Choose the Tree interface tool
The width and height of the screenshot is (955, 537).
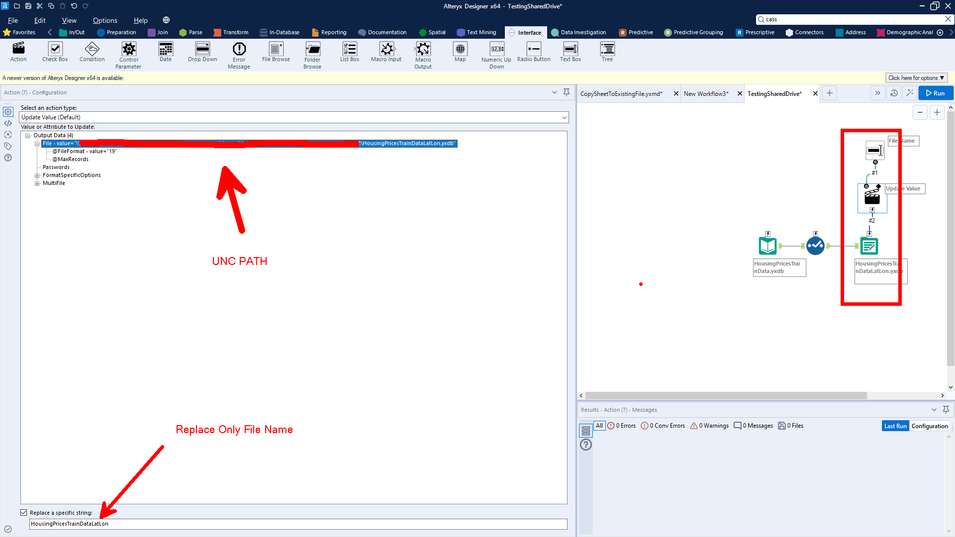click(x=607, y=52)
